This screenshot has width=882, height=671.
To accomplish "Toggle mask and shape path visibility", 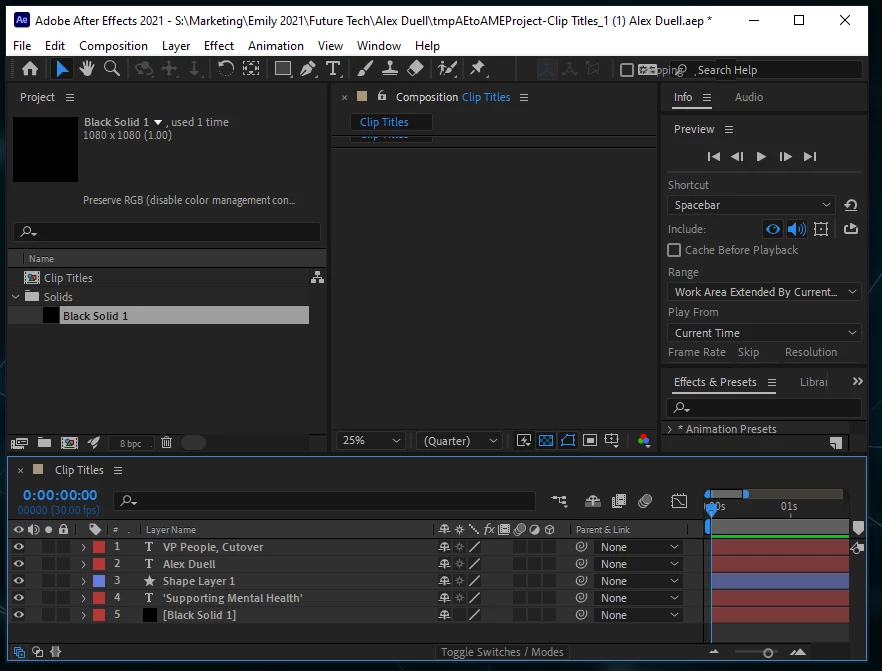I will point(568,440).
